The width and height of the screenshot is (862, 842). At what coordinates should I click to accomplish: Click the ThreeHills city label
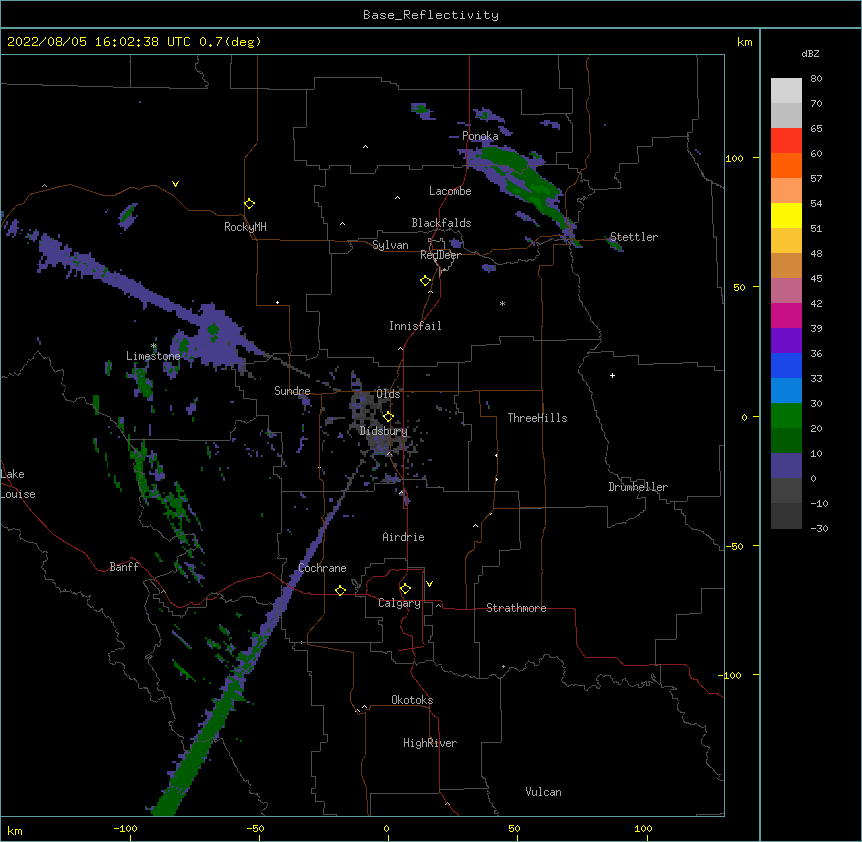537,418
